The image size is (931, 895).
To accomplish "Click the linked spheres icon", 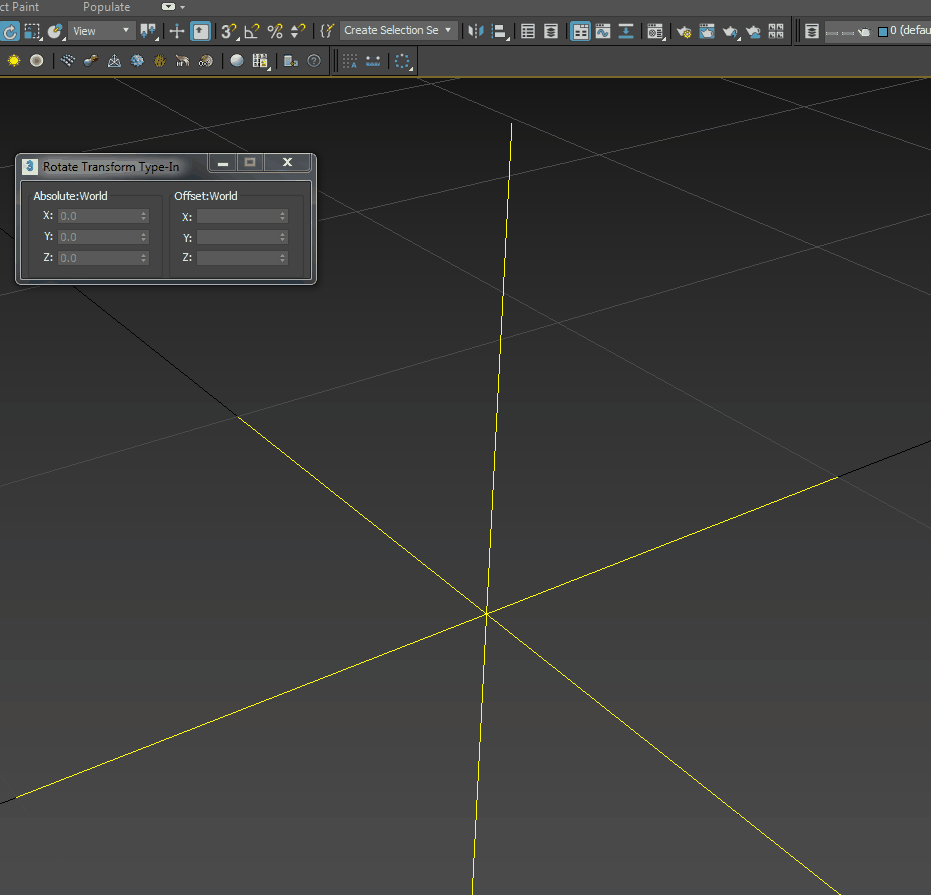I will click(x=91, y=61).
